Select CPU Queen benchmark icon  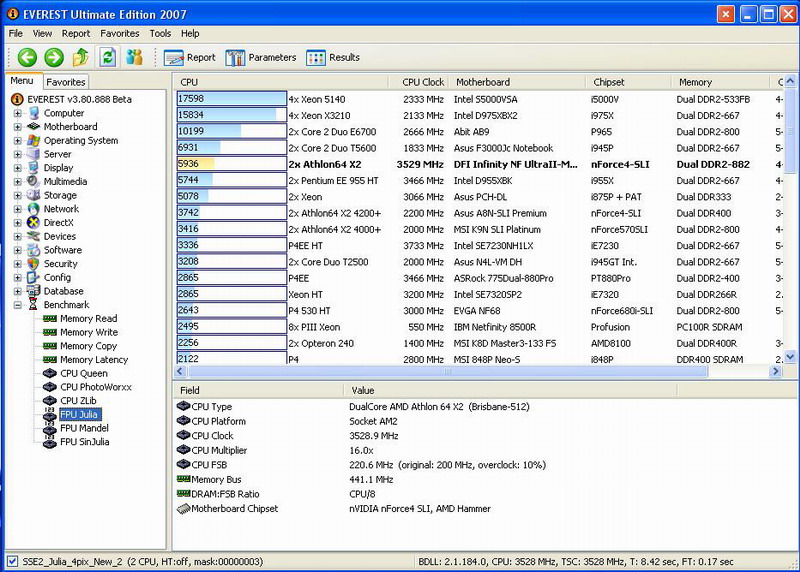[x=50, y=373]
